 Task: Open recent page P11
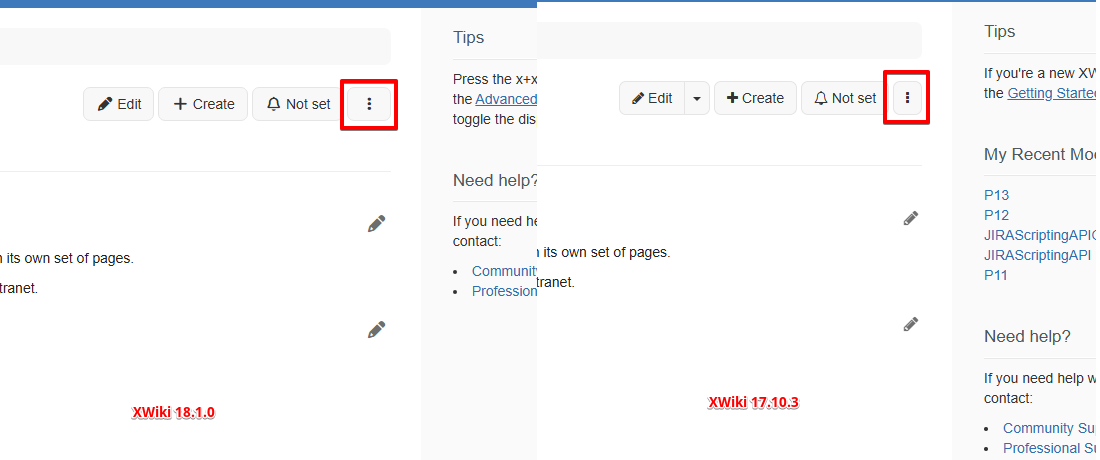[997, 275]
